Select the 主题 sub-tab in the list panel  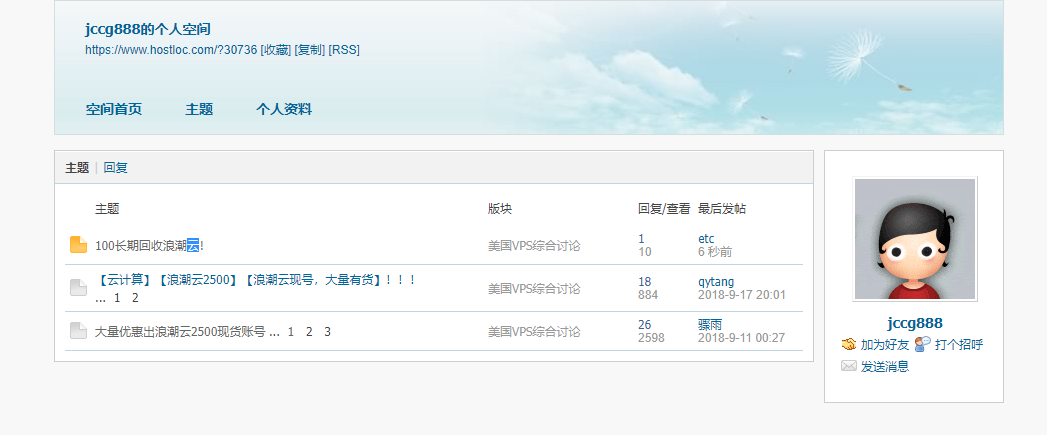[x=77, y=168]
